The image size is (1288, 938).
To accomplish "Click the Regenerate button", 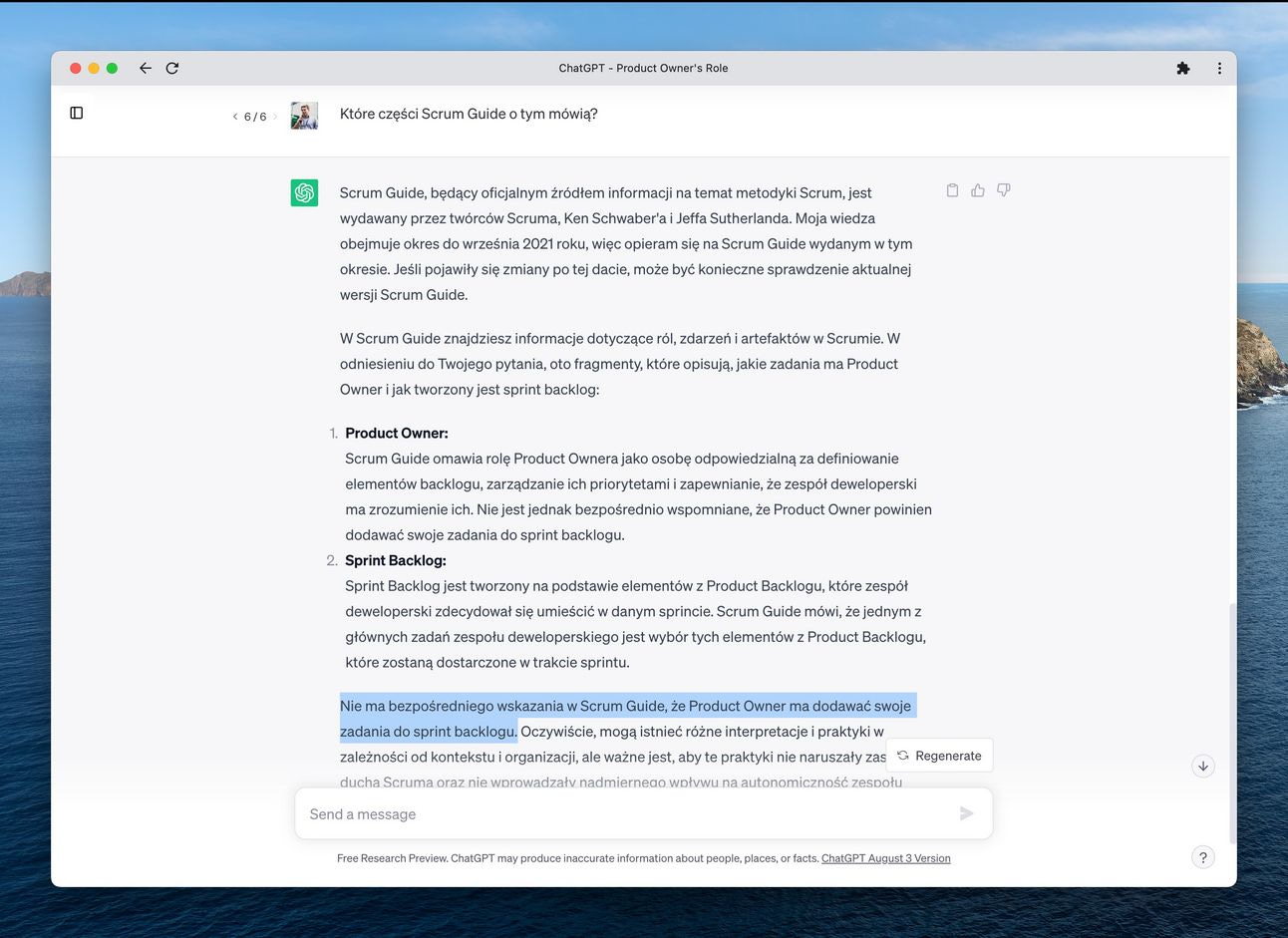I will [x=939, y=756].
